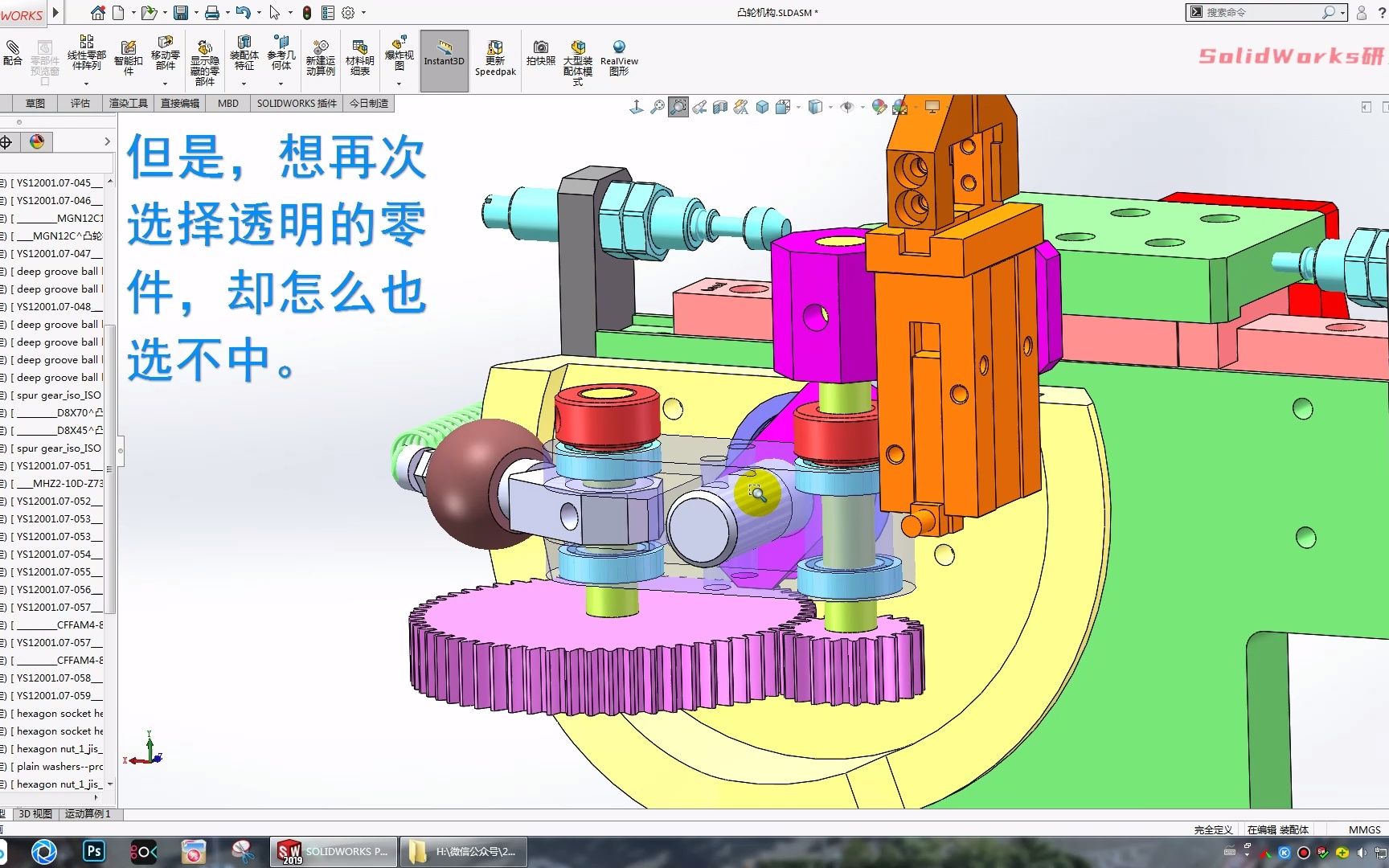Expand the Options gear dropdown arrow

[363, 13]
